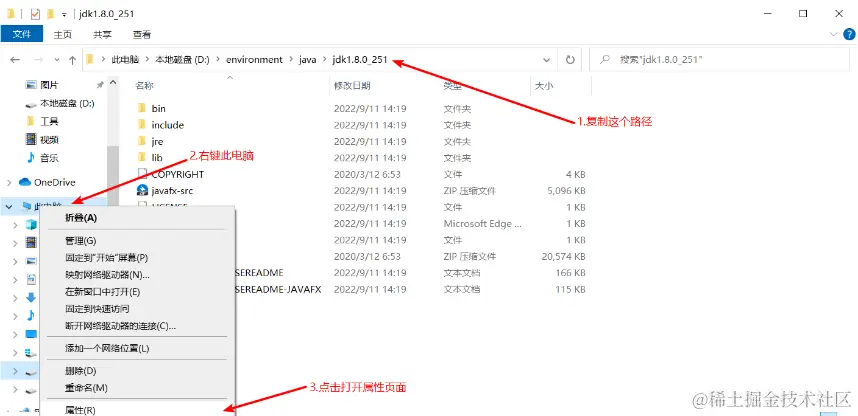This screenshot has width=858, height=416.
Task: Click environment in the address breadcrumb
Action: 254,60
